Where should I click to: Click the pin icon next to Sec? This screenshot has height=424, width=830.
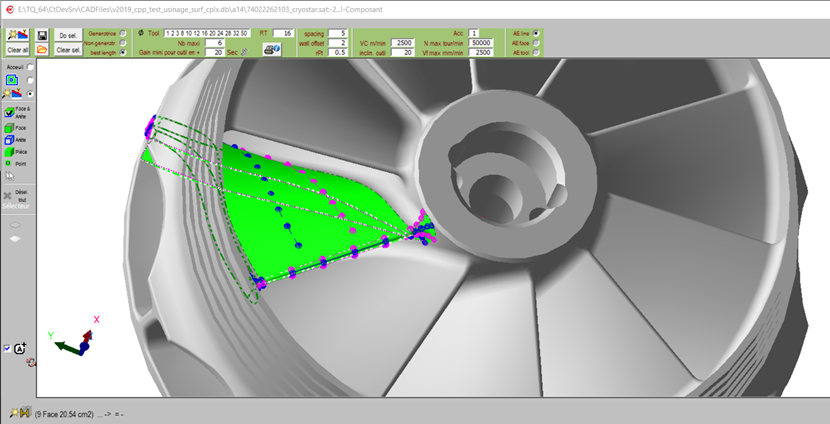point(245,52)
